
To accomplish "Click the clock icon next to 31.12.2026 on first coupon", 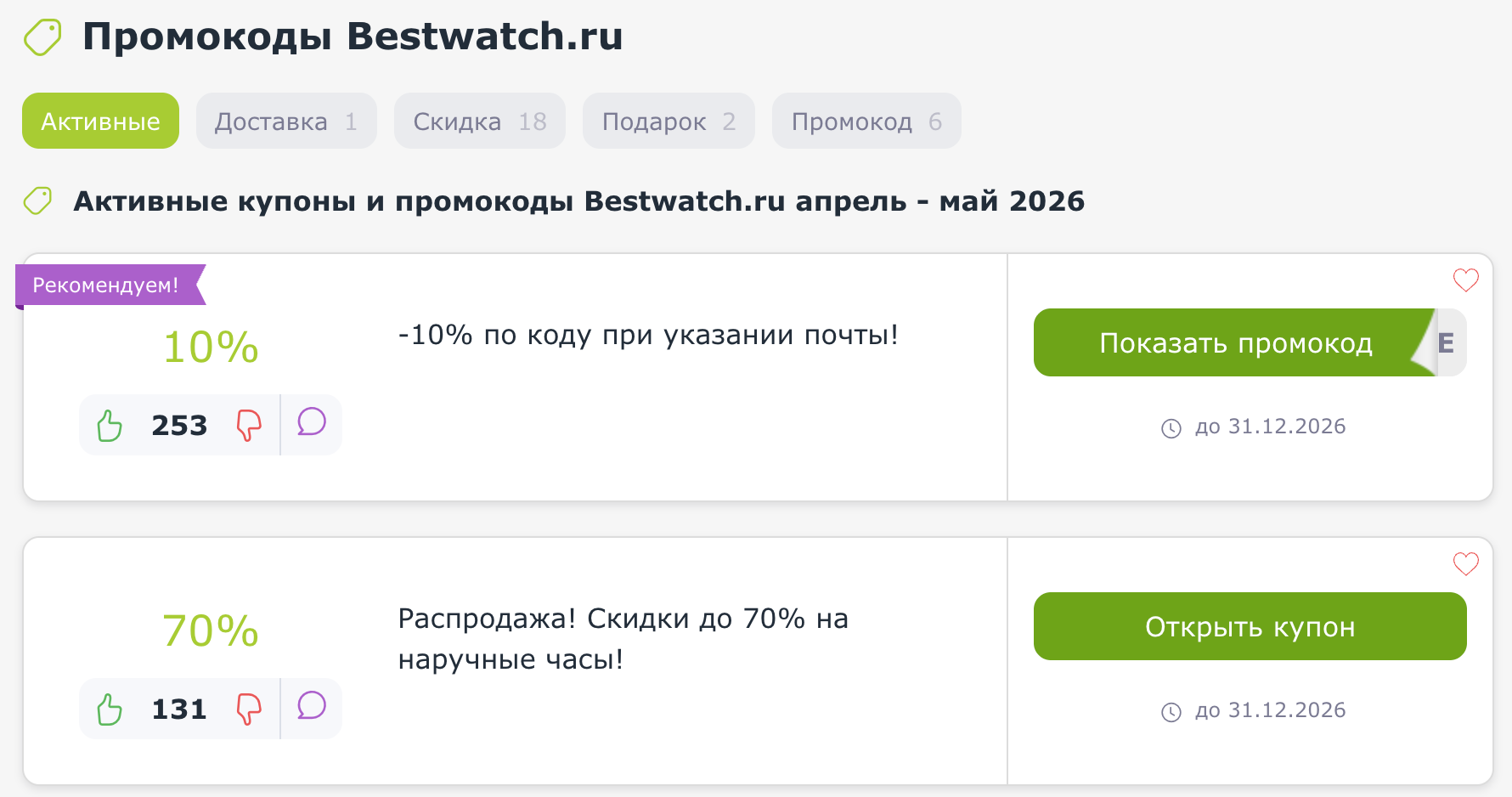I will [x=1173, y=427].
